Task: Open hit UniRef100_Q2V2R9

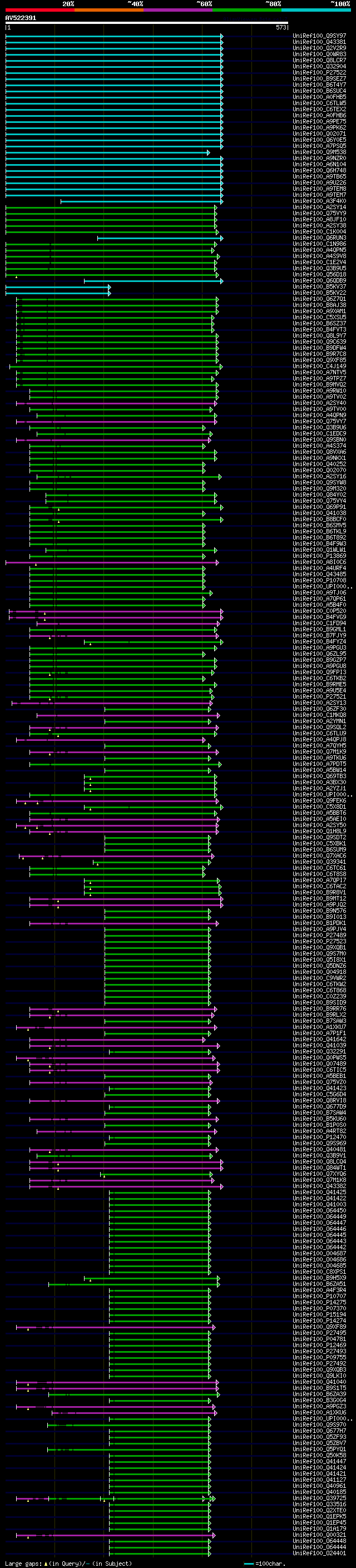Action: [x=319, y=48]
